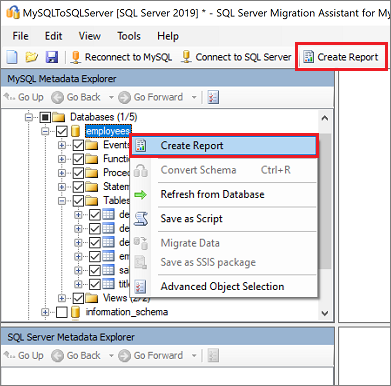Viewport: 391px width, 386px height.
Task: Expand the Statements folder node
Action: (x=62, y=187)
